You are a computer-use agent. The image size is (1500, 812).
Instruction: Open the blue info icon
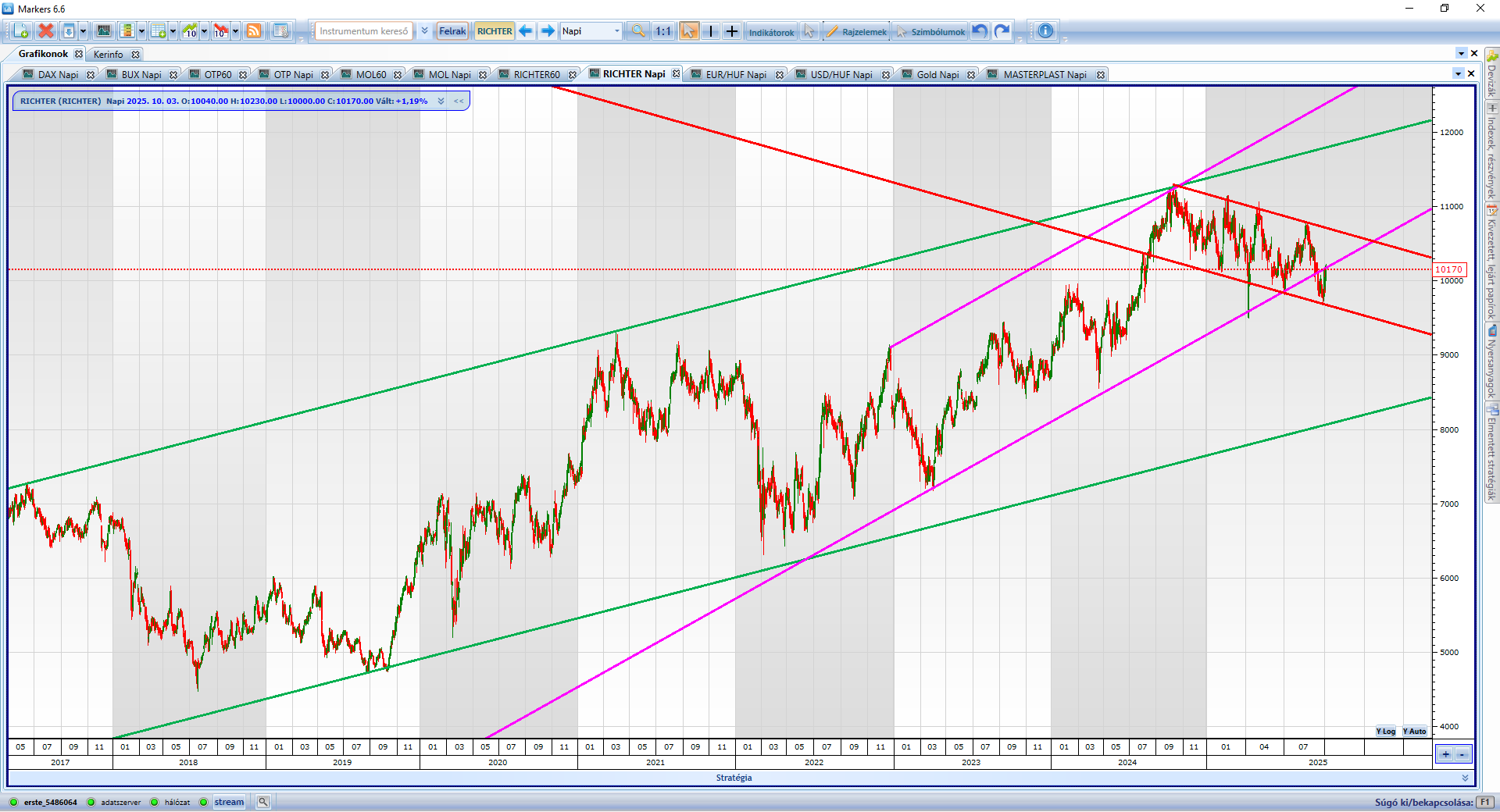(1045, 31)
